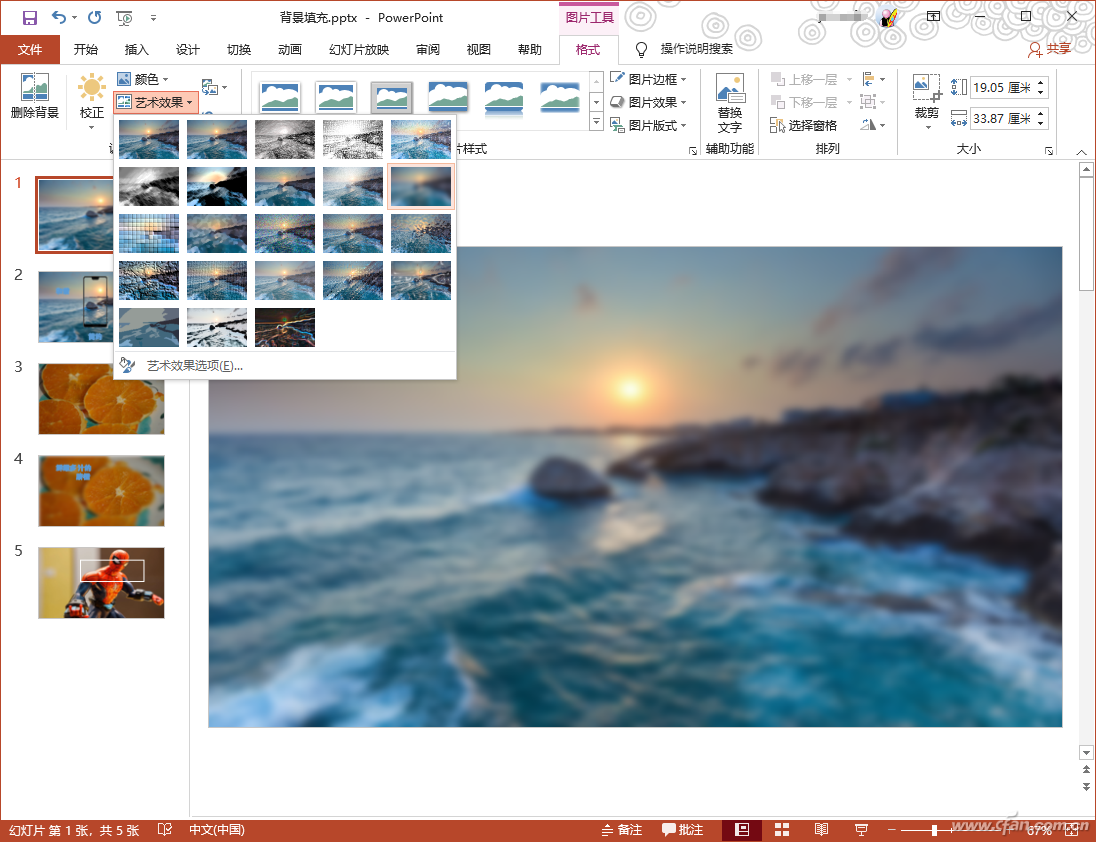Image resolution: width=1096 pixels, height=842 pixels.
Task: Collapse the 艺术效果 dropdown button
Action: click(x=155, y=102)
